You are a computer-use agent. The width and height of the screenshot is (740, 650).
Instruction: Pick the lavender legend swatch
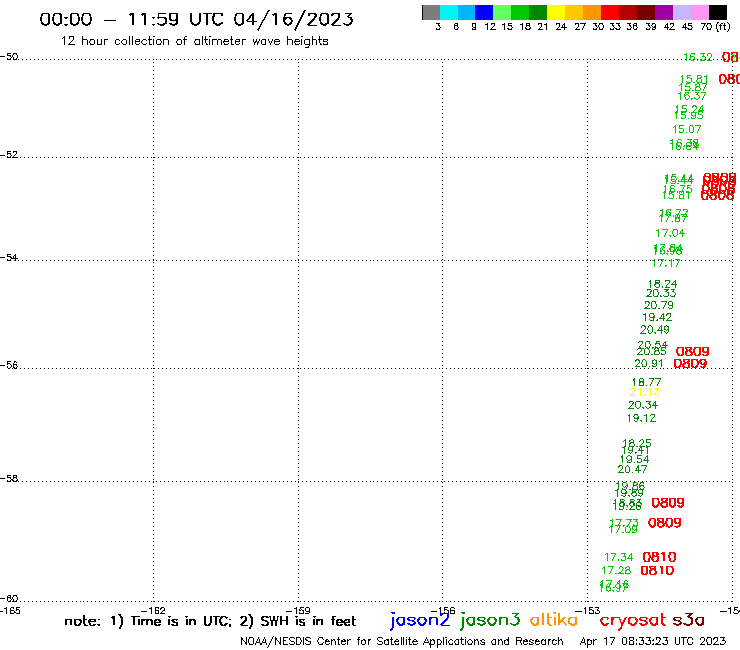coord(682,12)
